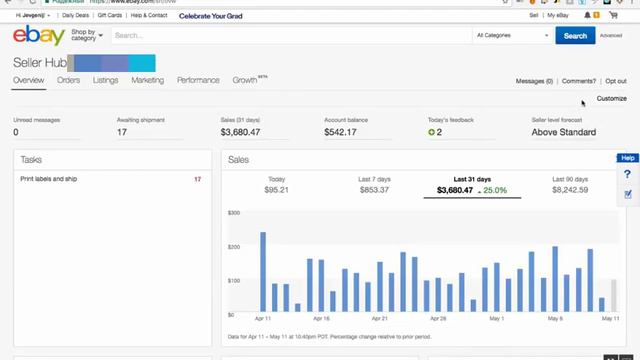
Task: Click the blue Help tab on right edge
Action: [x=628, y=158]
